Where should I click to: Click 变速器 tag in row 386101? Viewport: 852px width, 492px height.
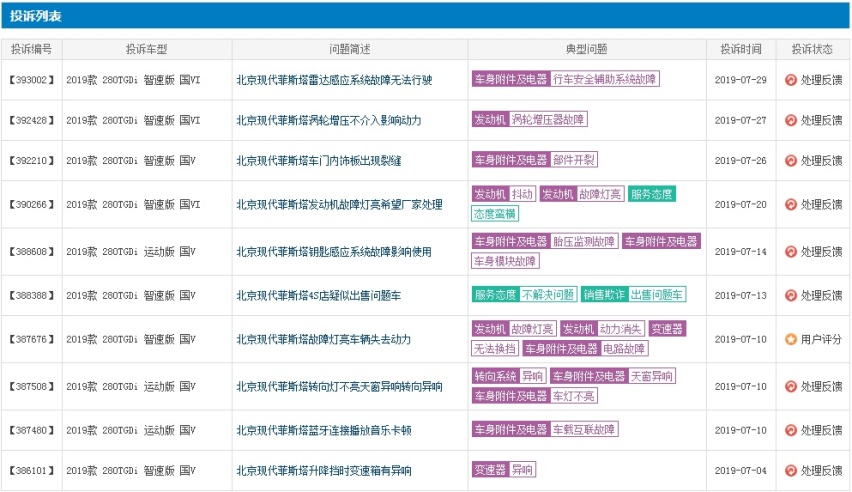tap(490, 470)
